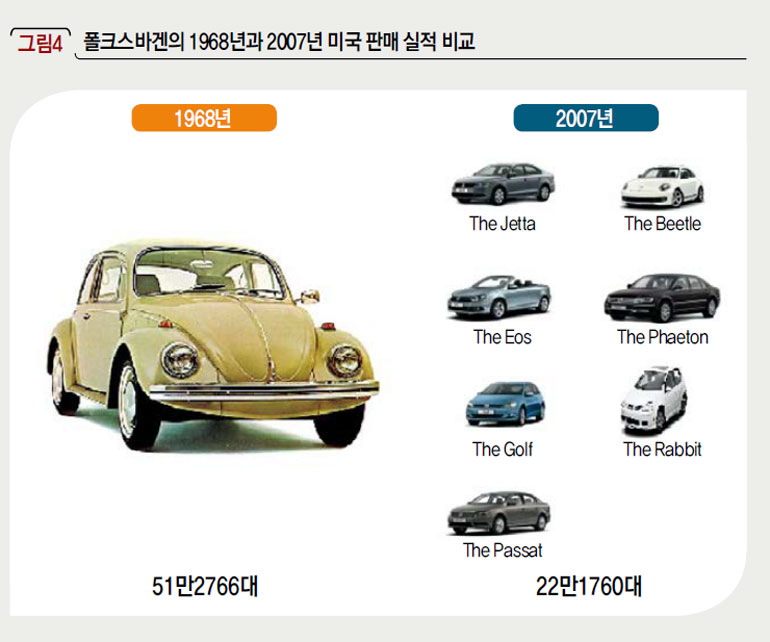Screen dimensions: 770x642
Task: Click the Eos convertible car image
Action: point(499,297)
